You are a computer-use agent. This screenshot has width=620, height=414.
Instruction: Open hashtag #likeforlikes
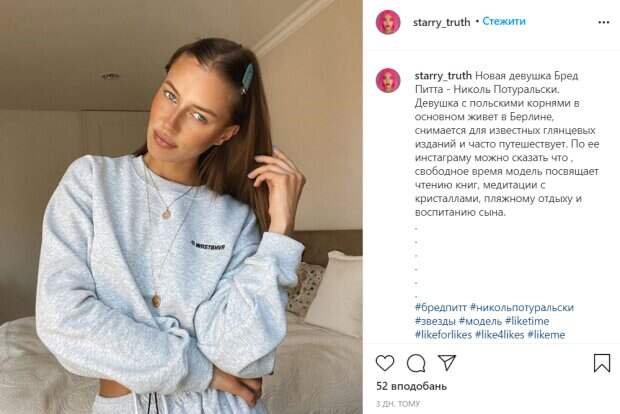pyautogui.click(x=443, y=335)
